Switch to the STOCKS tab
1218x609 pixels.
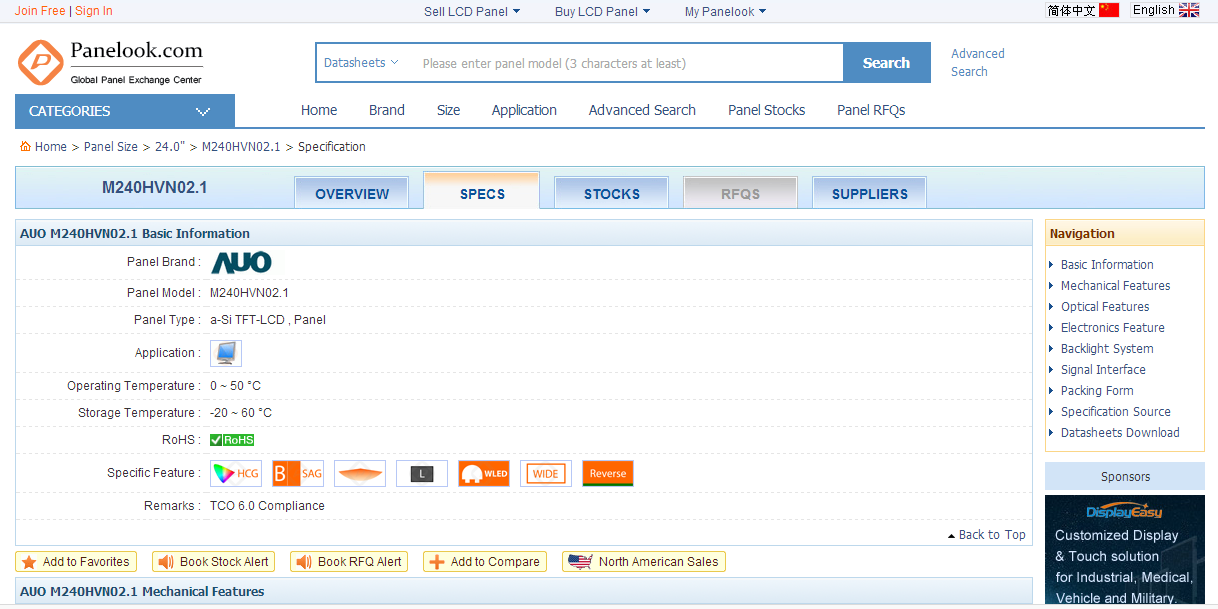point(612,194)
